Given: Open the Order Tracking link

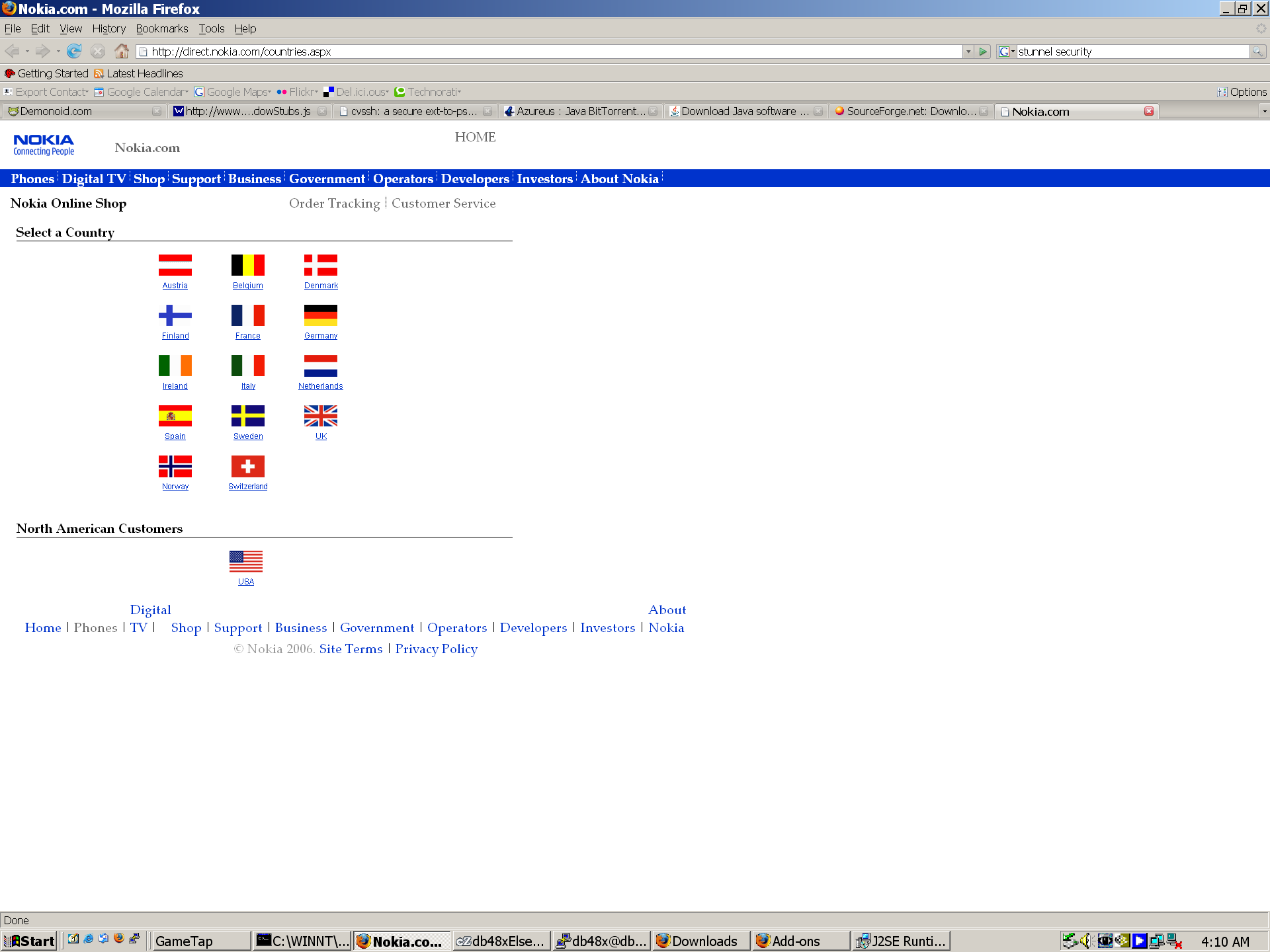Looking at the screenshot, I should click(335, 204).
